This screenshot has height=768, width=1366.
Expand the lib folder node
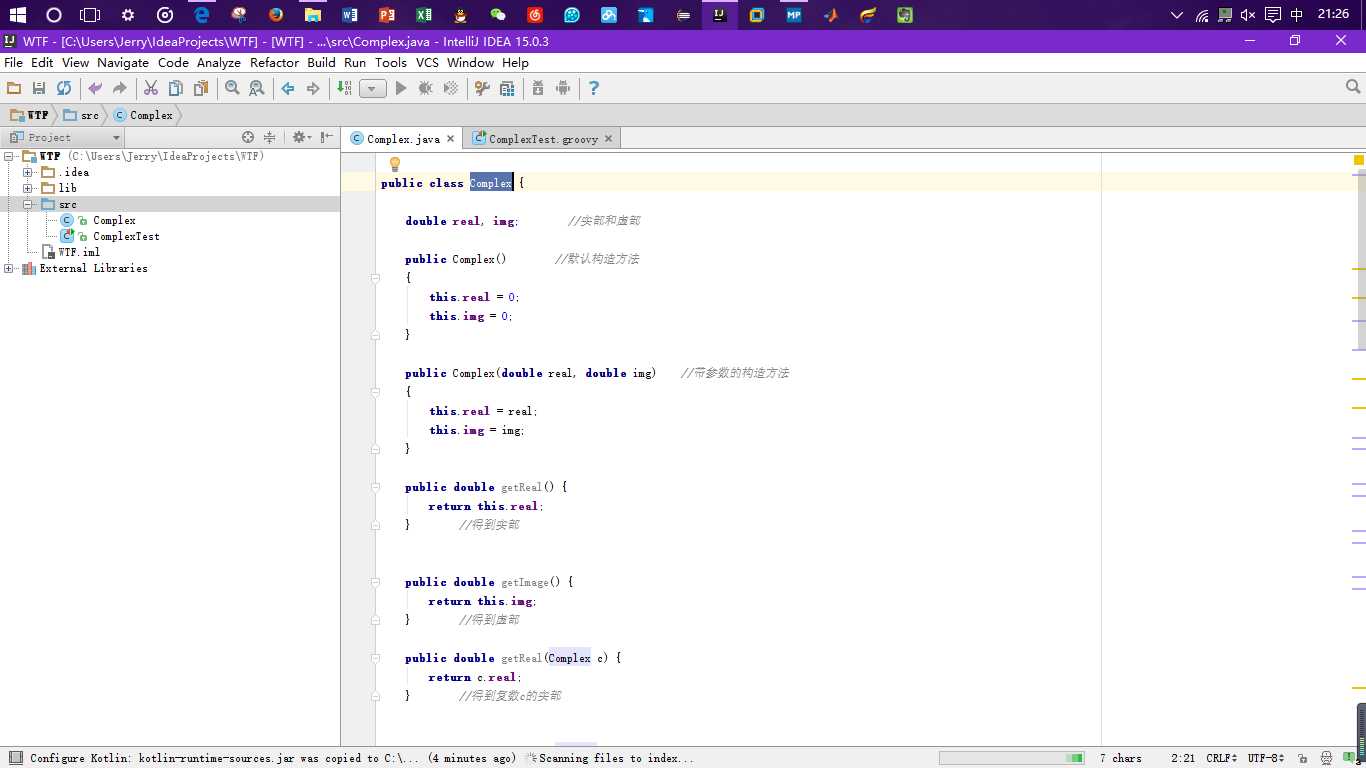point(28,188)
